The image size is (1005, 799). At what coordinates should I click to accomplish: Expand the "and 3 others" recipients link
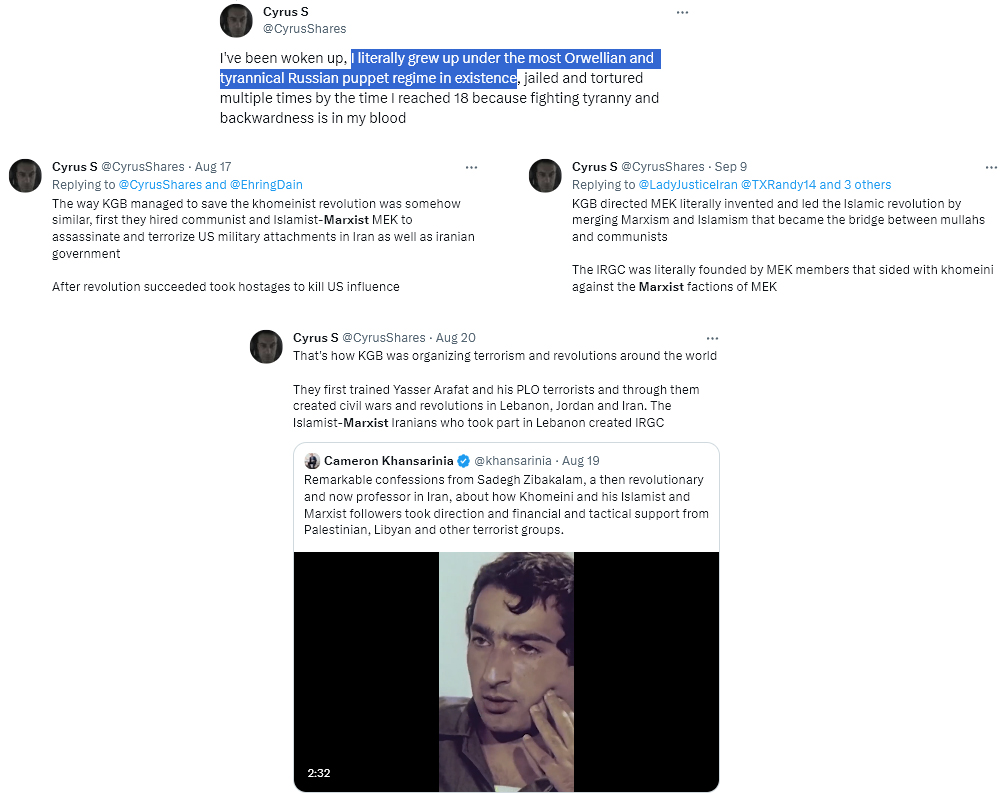click(x=855, y=185)
